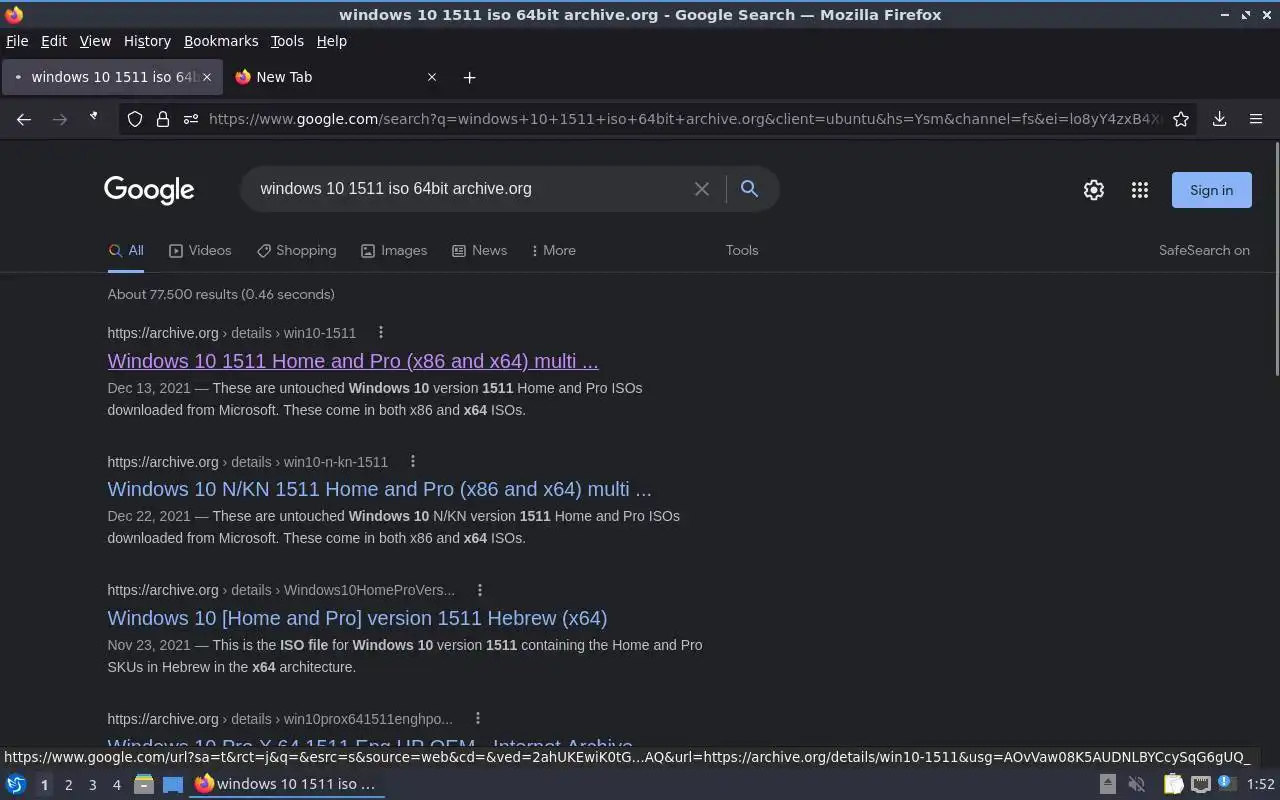Open the History menu
Screen dimensions: 1280x800
(147, 41)
